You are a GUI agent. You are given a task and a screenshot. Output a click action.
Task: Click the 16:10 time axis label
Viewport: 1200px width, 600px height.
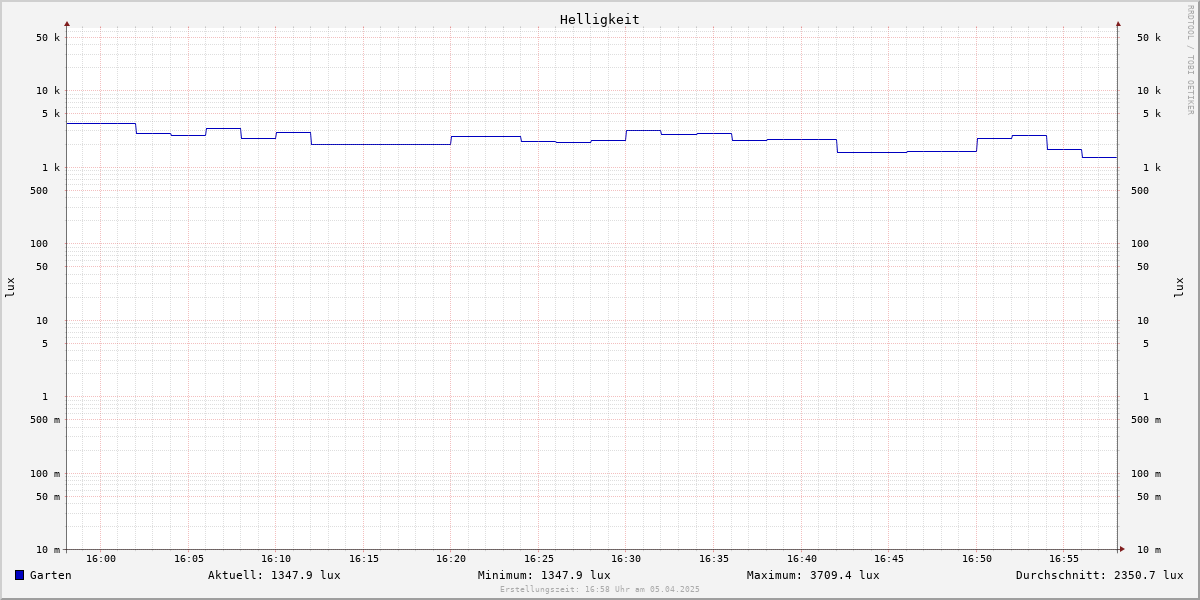(x=276, y=559)
